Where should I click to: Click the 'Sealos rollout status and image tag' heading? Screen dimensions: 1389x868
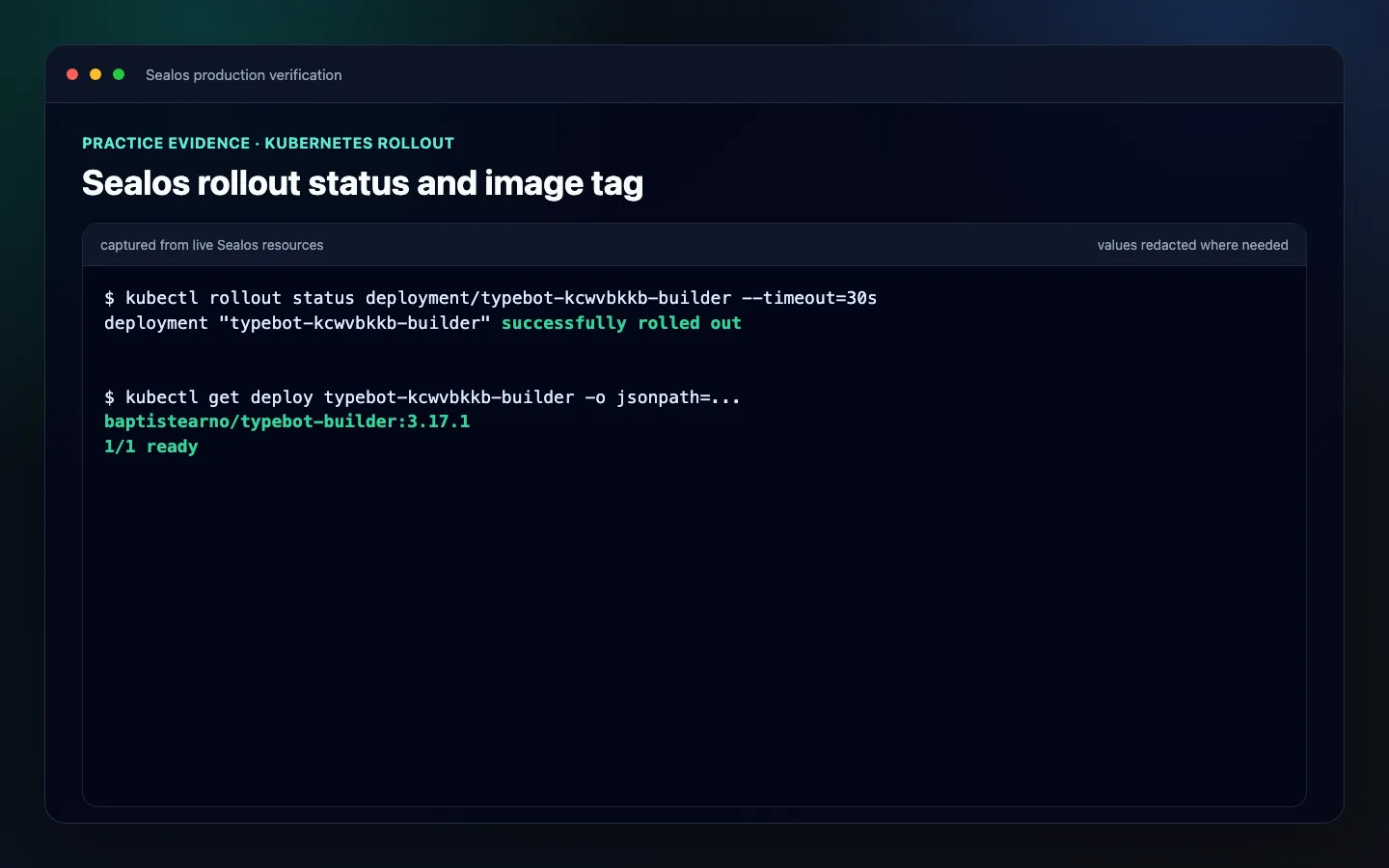tap(363, 183)
